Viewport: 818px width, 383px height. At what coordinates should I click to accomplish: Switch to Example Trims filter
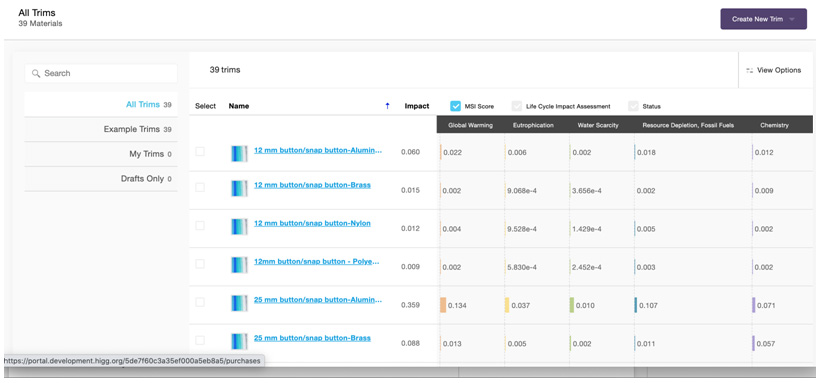(101, 129)
